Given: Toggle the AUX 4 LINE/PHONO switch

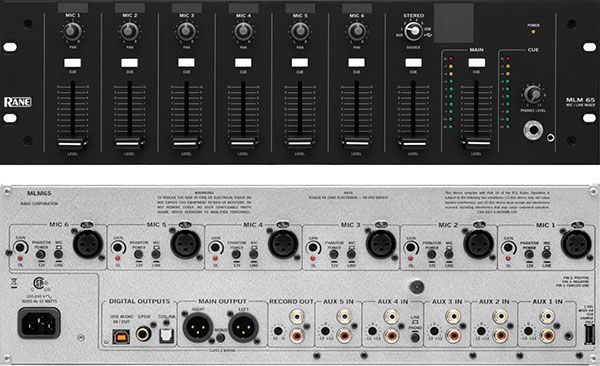Looking at the screenshot, I should coord(415,338).
